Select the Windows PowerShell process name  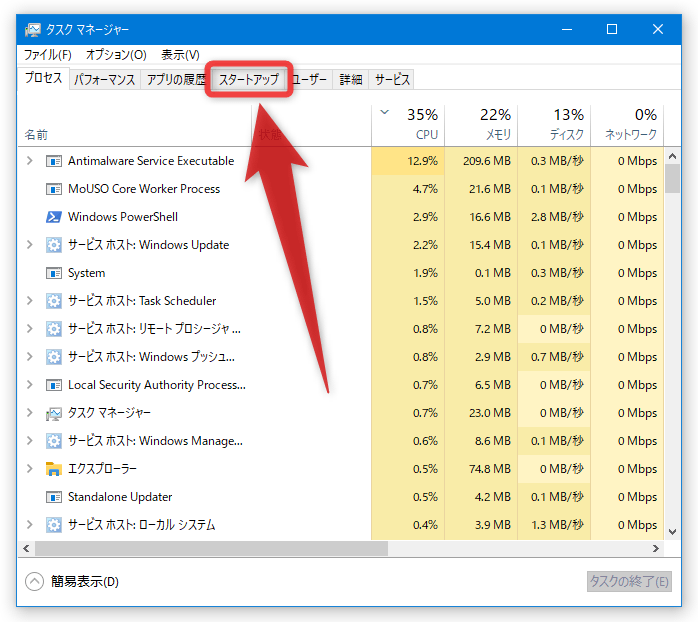point(123,217)
